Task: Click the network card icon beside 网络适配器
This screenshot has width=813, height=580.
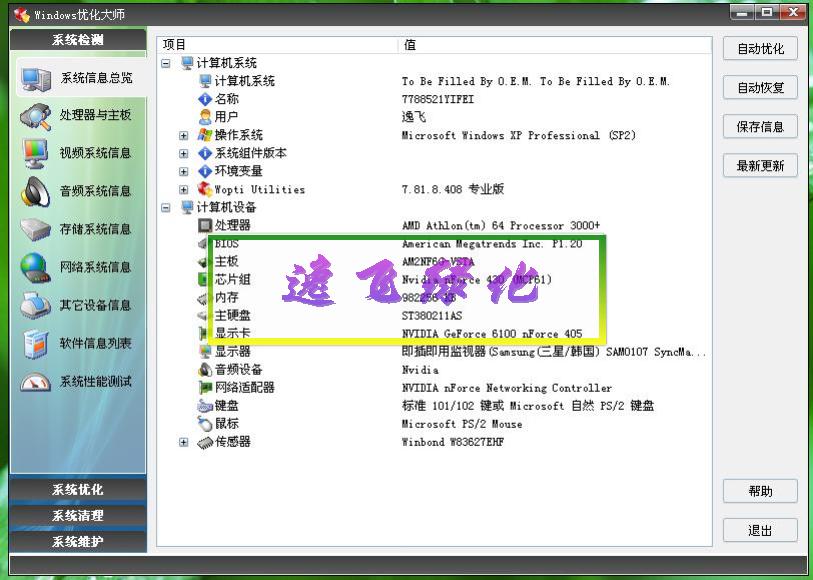Action: tap(205, 387)
